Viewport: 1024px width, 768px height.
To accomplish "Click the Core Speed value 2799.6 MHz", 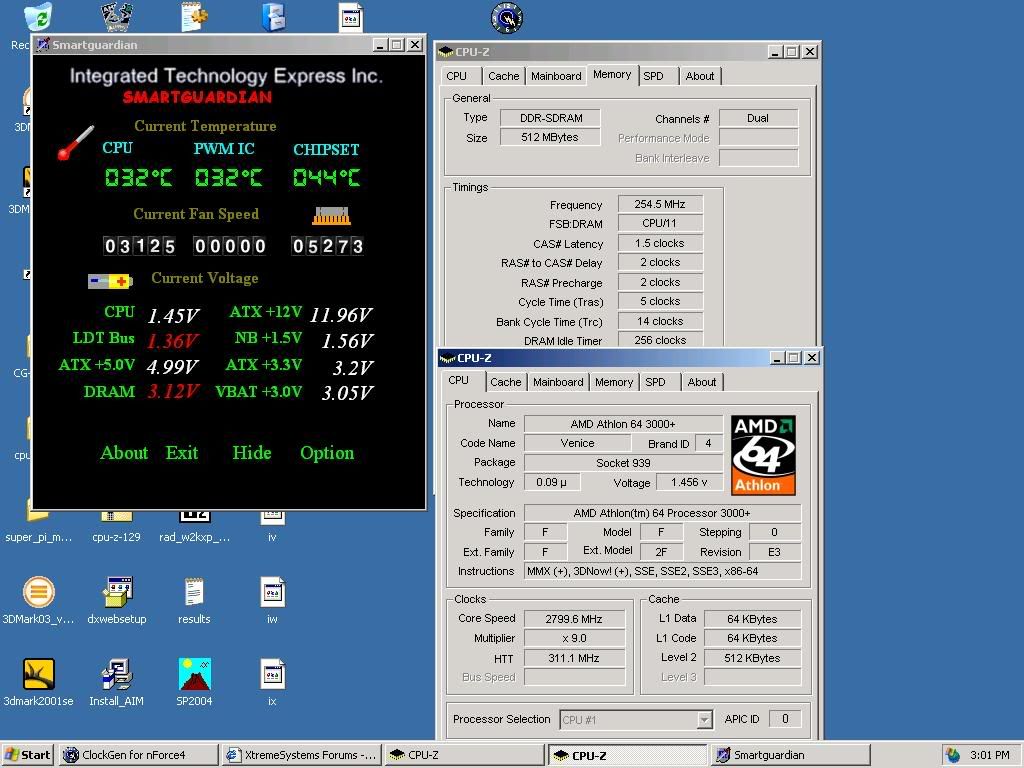I will (x=574, y=618).
